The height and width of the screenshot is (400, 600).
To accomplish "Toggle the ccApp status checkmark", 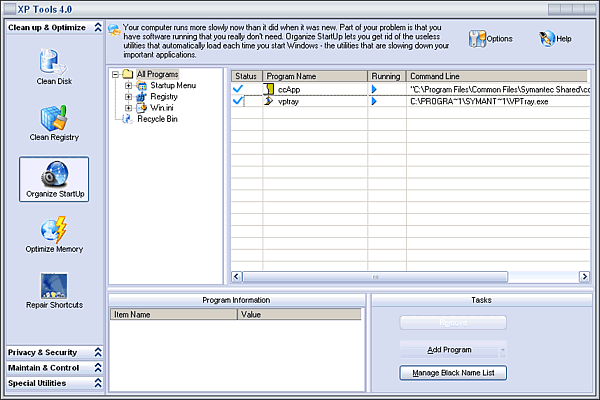I will (x=238, y=89).
